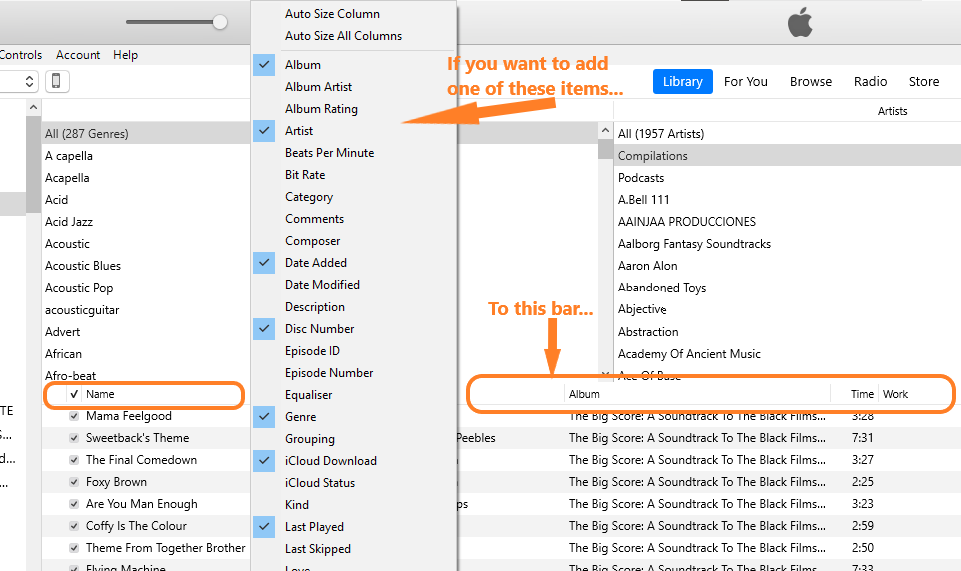The height and width of the screenshot is (571, 961).
Task: Toggle the checkbox for Mama Feelgood
Action: (x=74, y=416)
